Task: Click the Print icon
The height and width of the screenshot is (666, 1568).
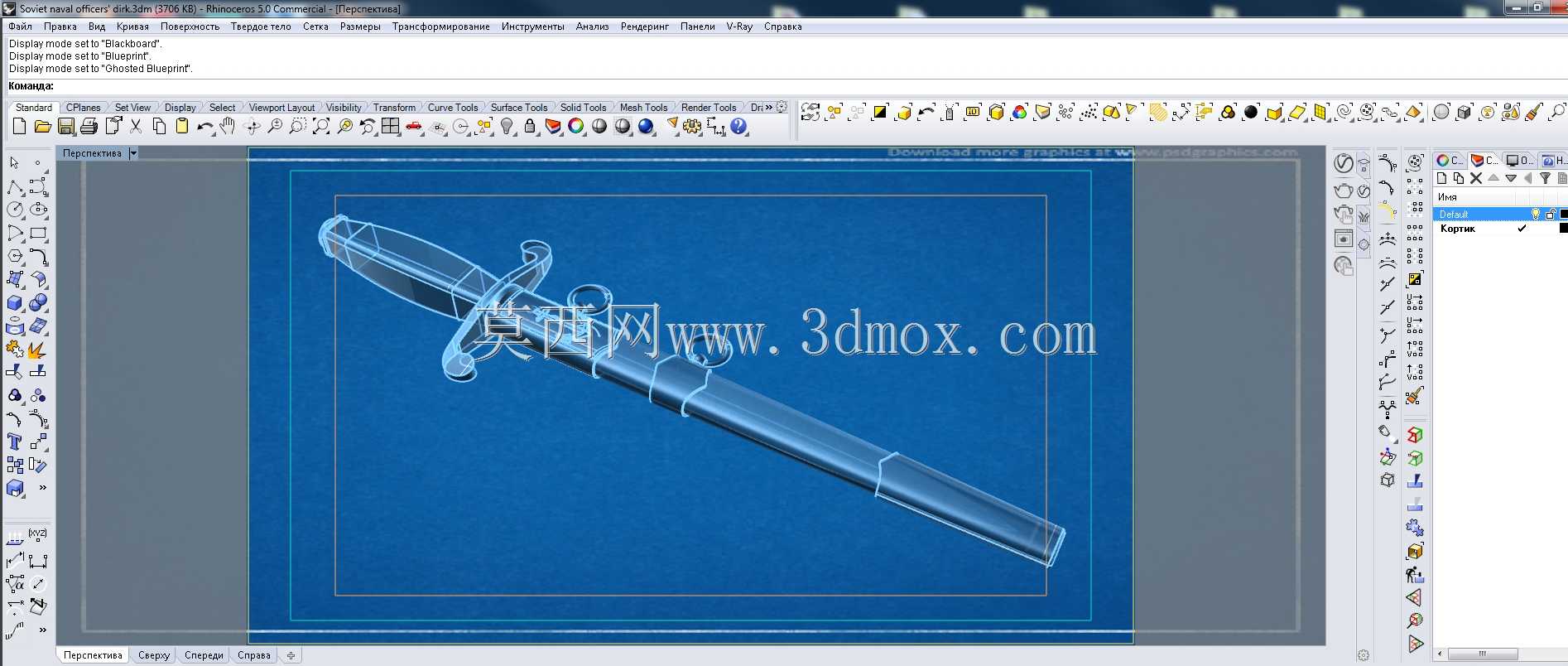Action: point(89,127)
